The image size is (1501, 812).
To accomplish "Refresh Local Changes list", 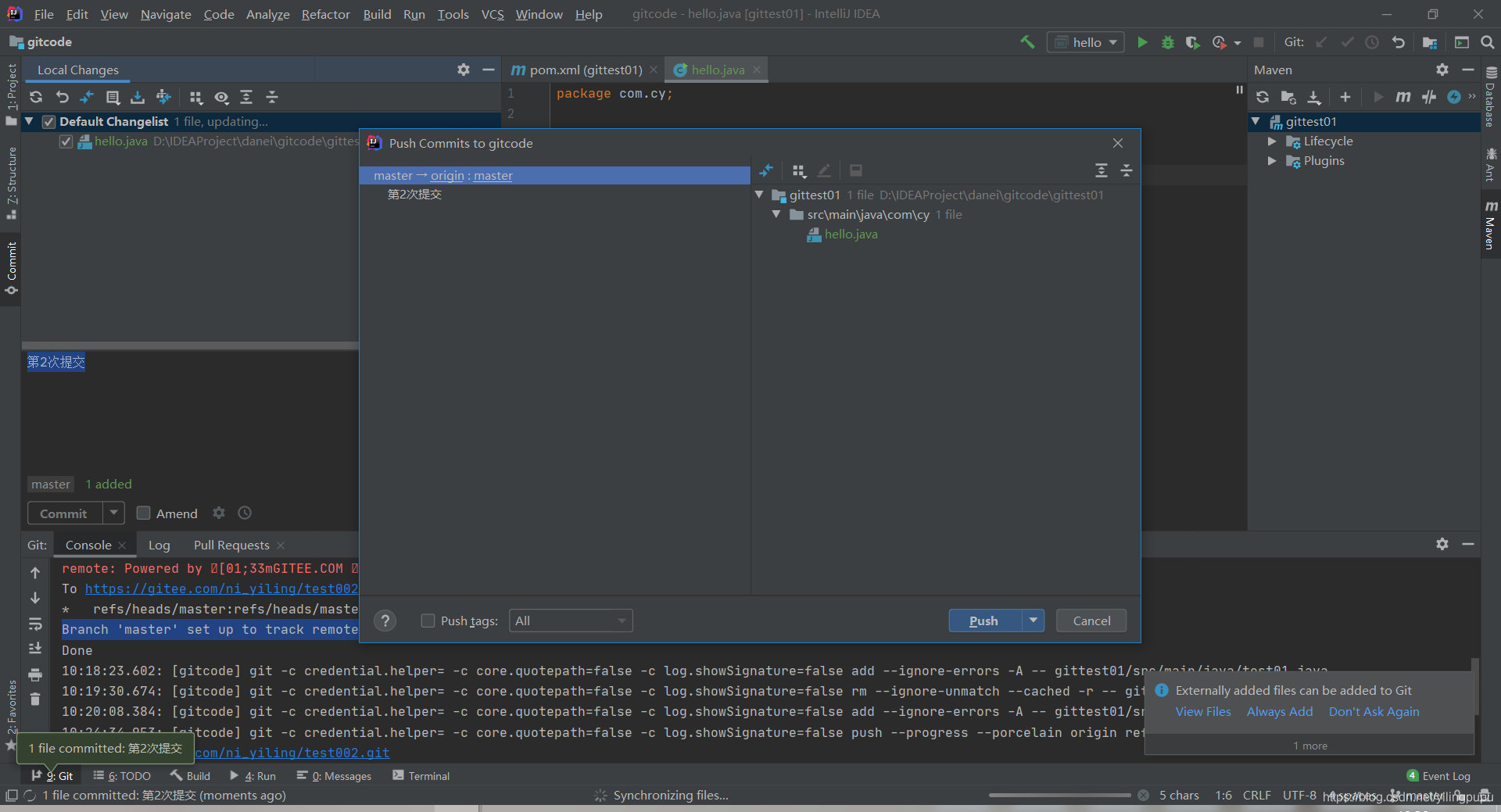I will tap(36, 97).
